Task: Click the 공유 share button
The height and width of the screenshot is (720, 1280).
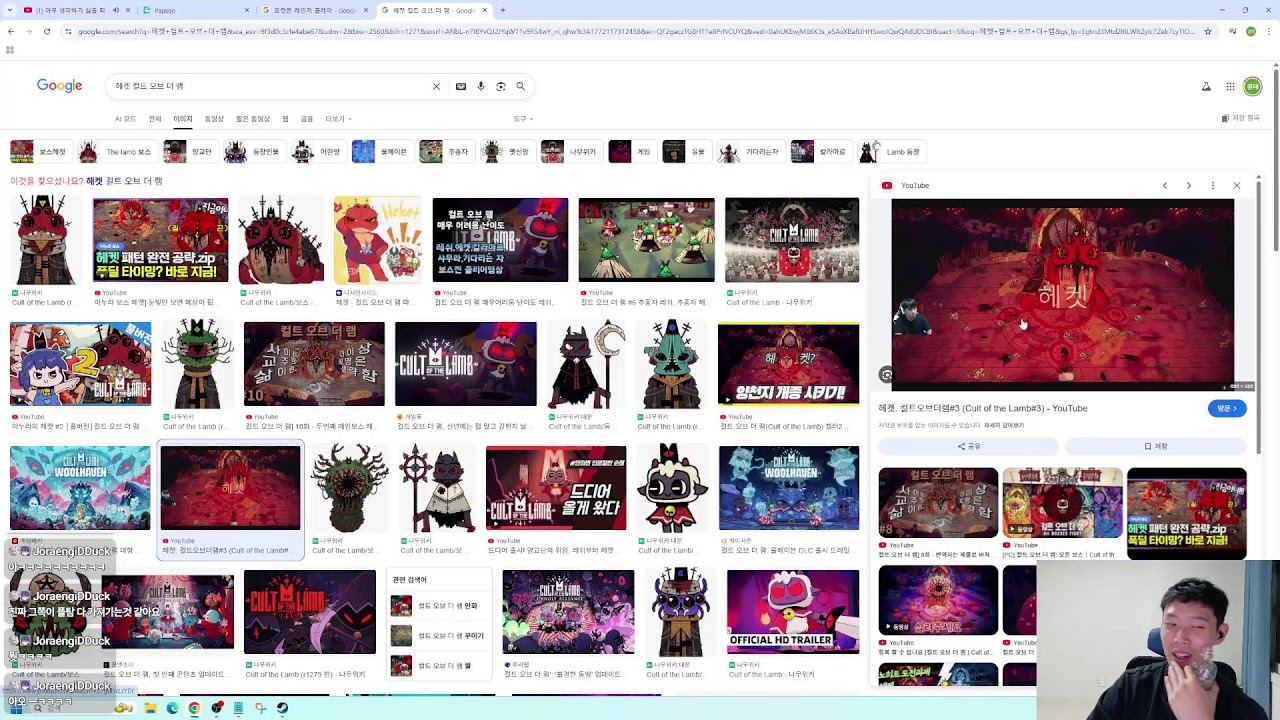Action: click(969, 446)
